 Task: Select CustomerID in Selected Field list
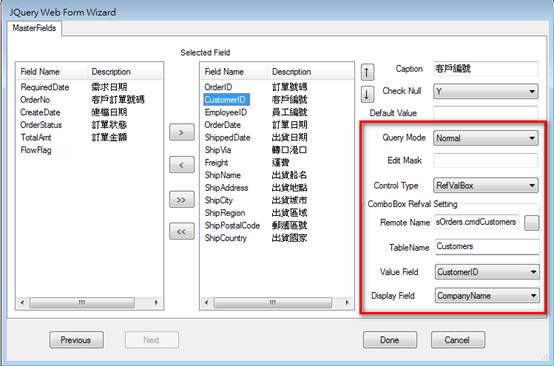tap(226, 100)
